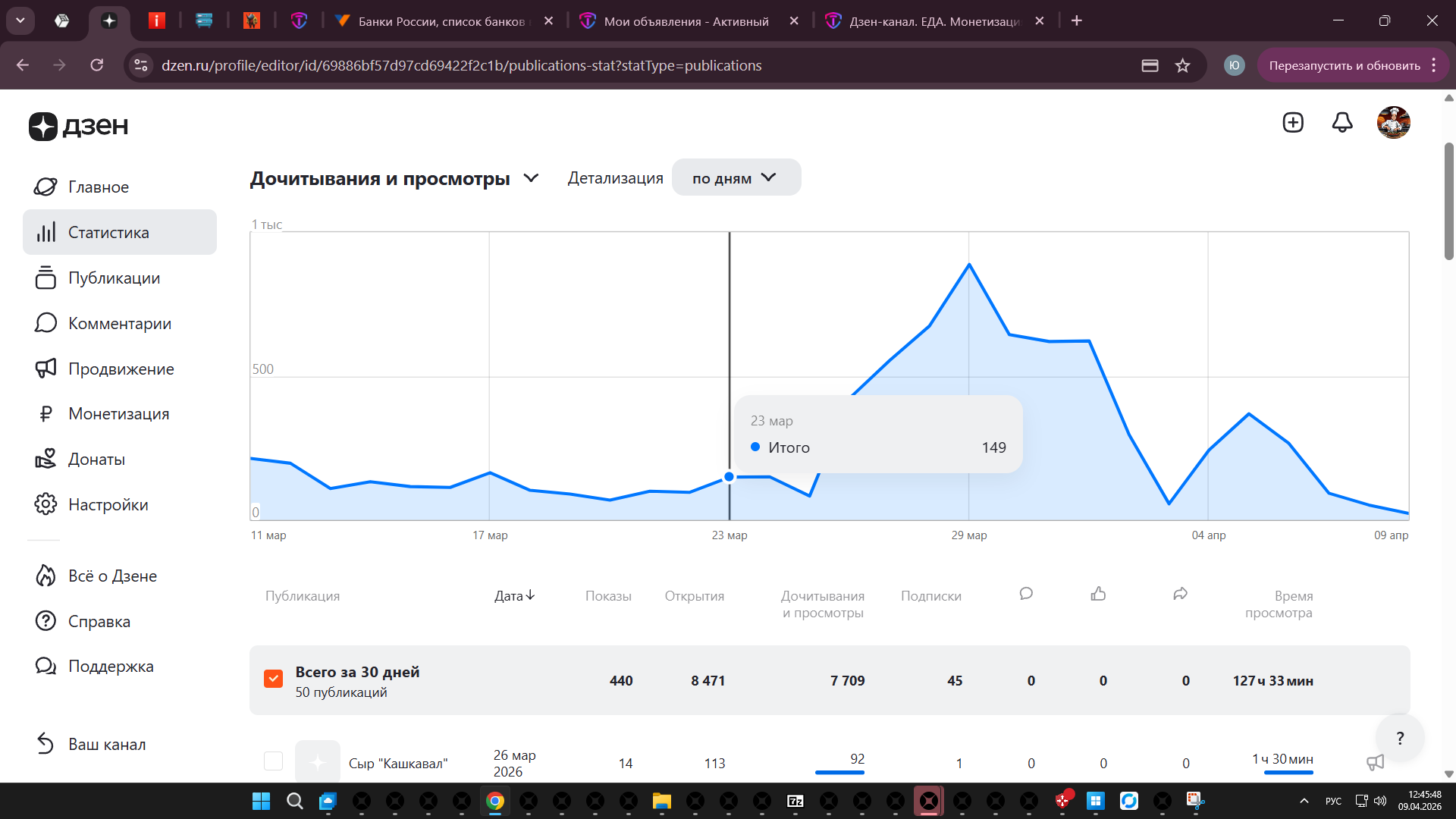Viewport: 1456px width, 819px height.
Task: Open the по дням detail dropdown
Action: [736, 178]
